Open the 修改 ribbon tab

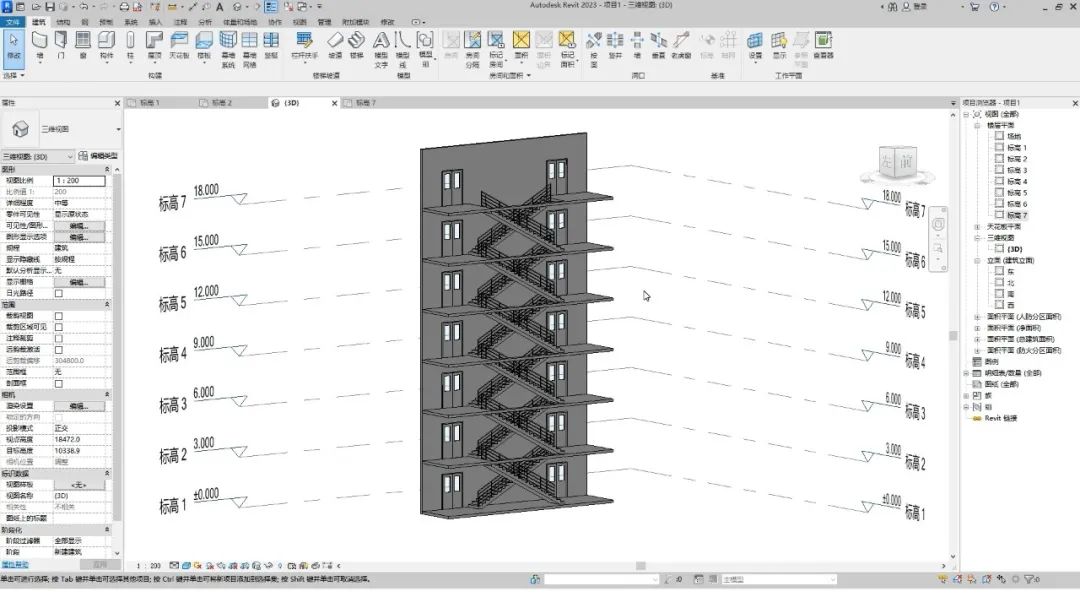coord(388,22)
